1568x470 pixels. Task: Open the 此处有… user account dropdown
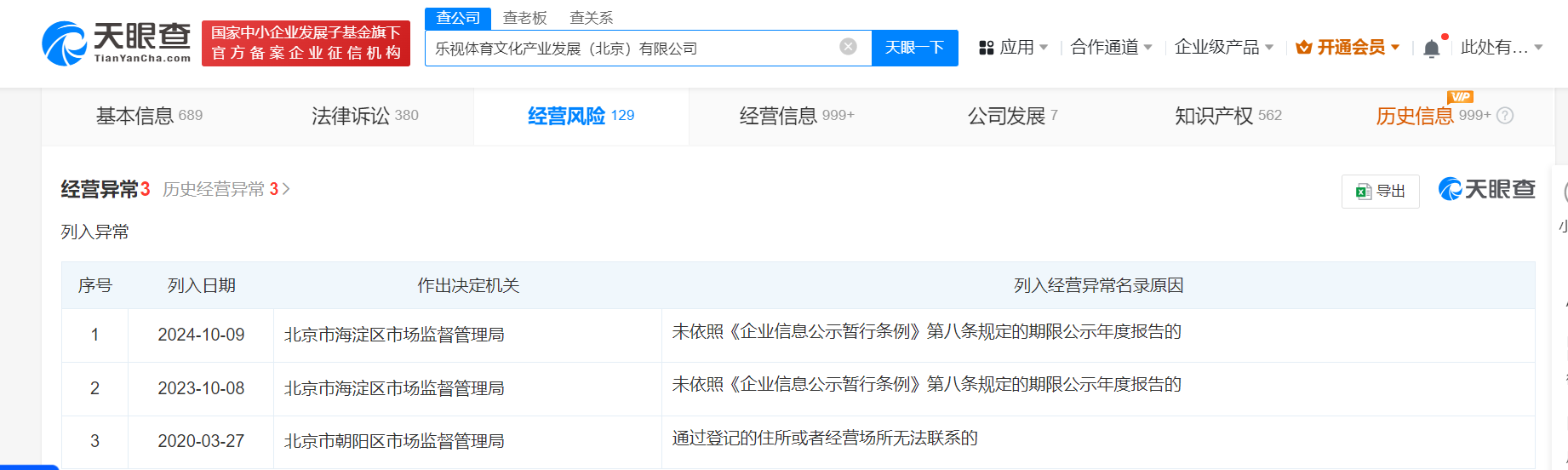click(1502, 48)
